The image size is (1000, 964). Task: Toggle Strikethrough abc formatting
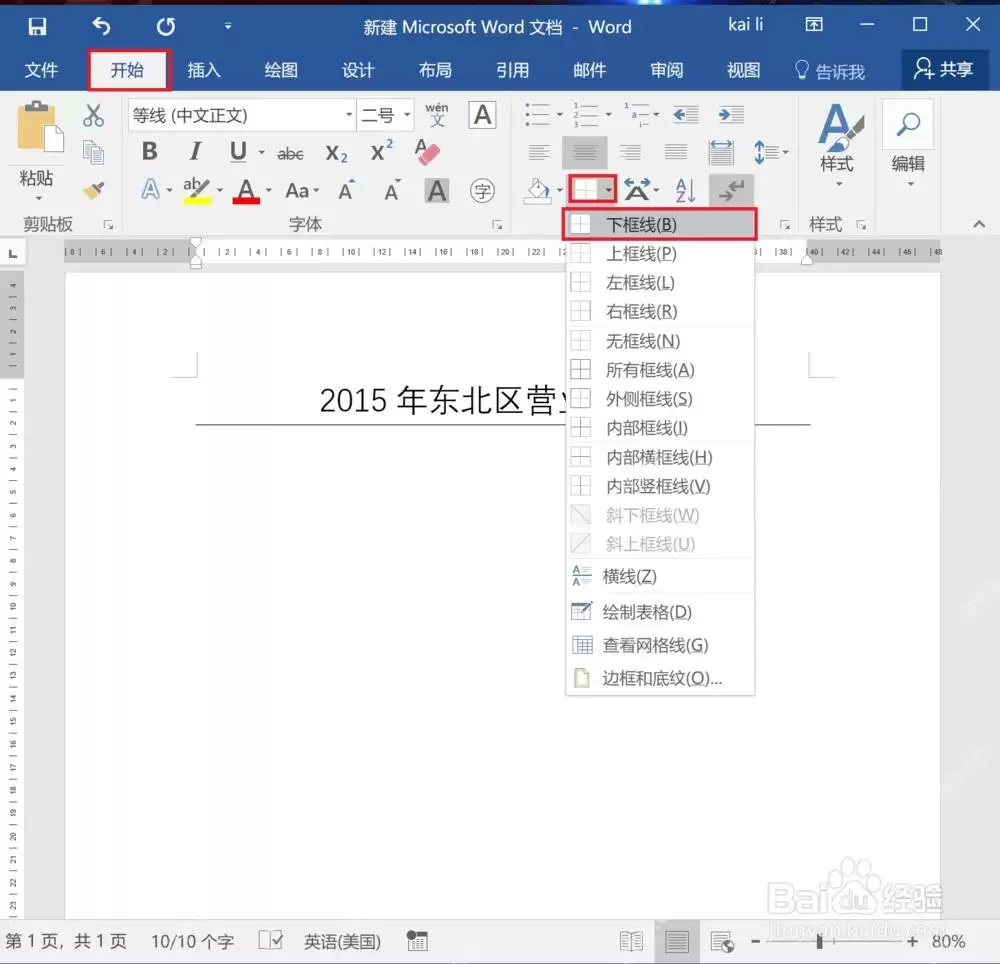(290, 153)
